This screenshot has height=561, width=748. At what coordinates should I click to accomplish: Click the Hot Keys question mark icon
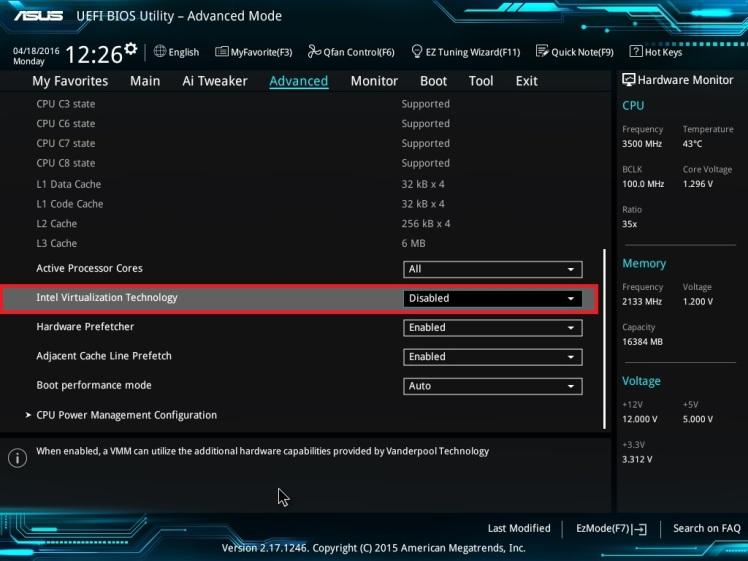636,51
